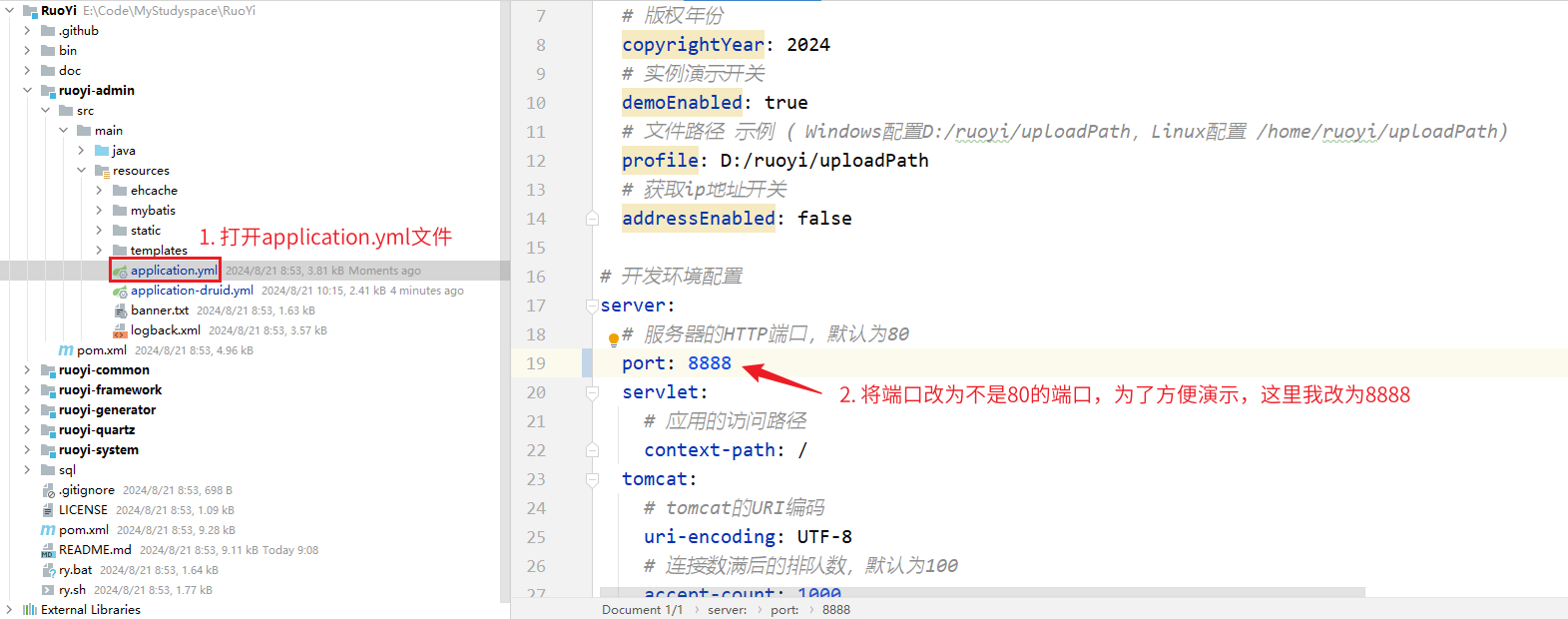Expand the java source folder
This screenshot has width=1568, height=619.
pyautogui.click(x=81, y=151)
